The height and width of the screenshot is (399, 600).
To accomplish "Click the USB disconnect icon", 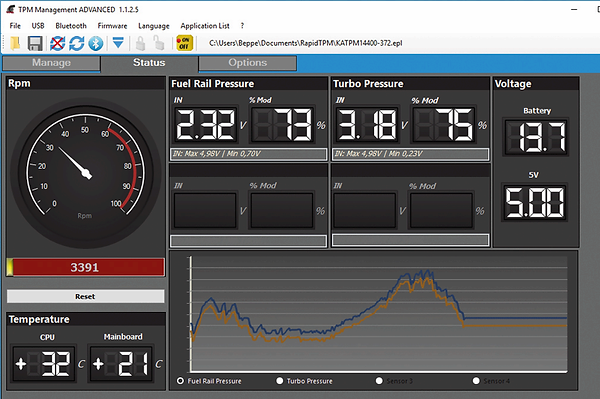I will pos(57,43).
